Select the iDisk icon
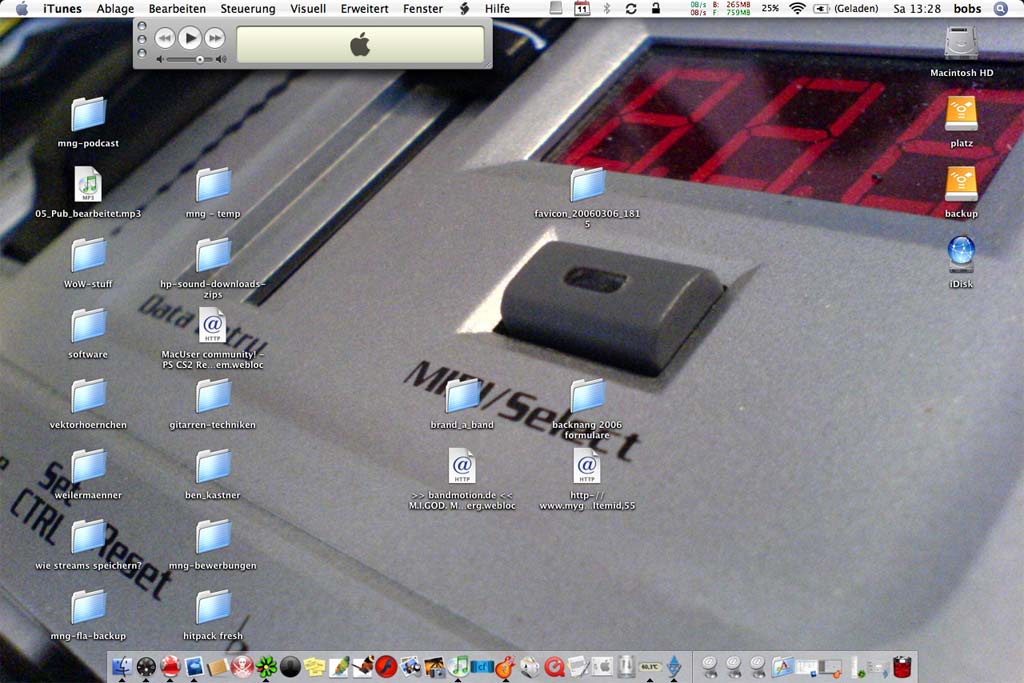Image resolution: width=1024 pixels, height=683 pixels. point(961,254)
